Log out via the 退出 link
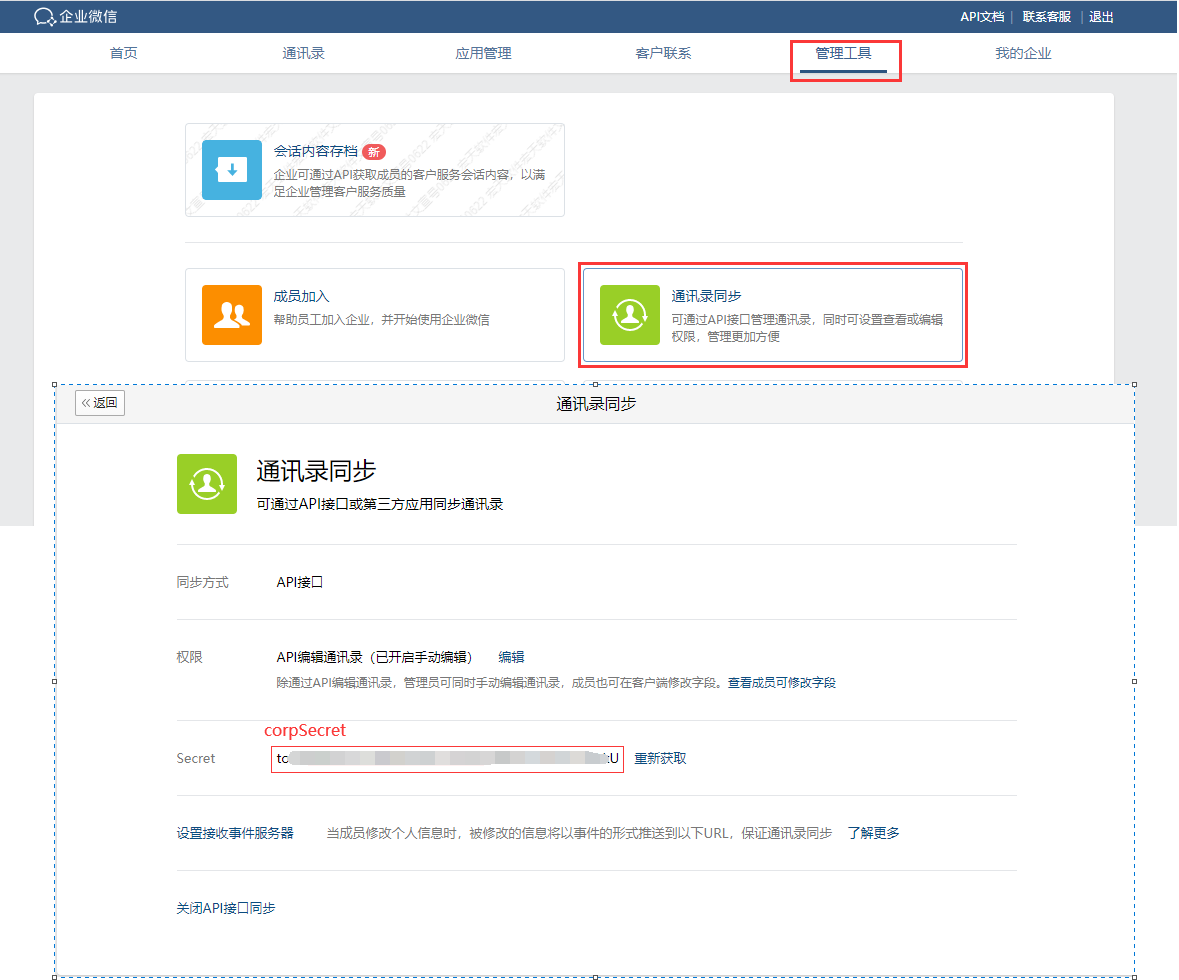 1101,17
